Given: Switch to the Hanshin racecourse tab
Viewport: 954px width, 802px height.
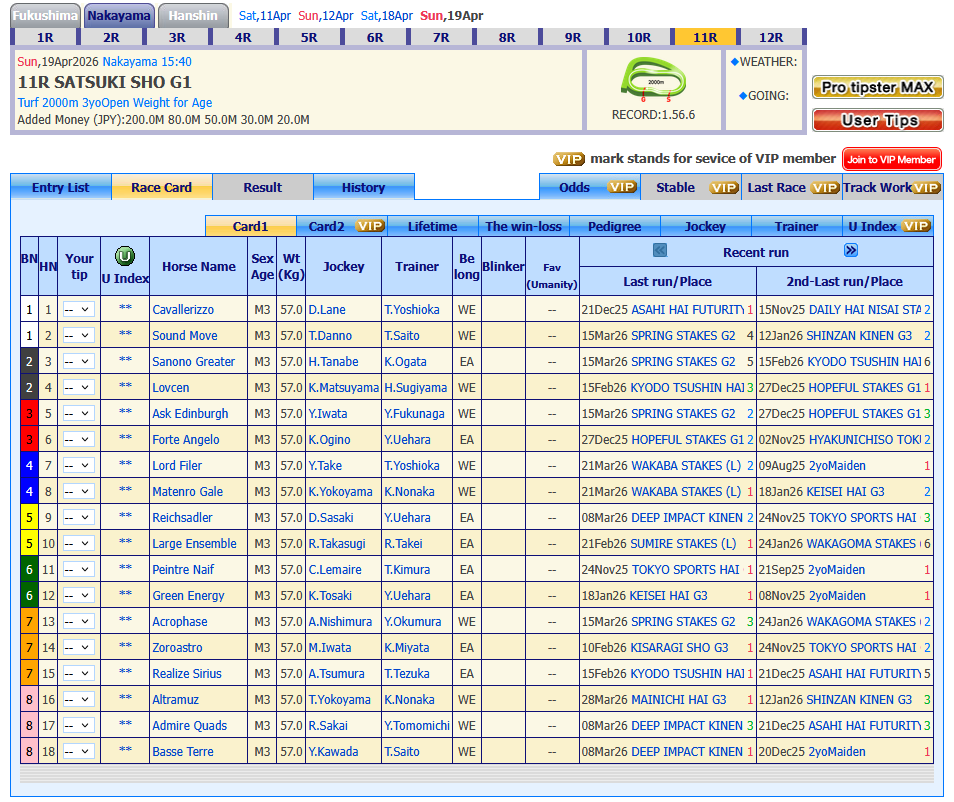Looking at the screenshot, I should pos(193,16).
